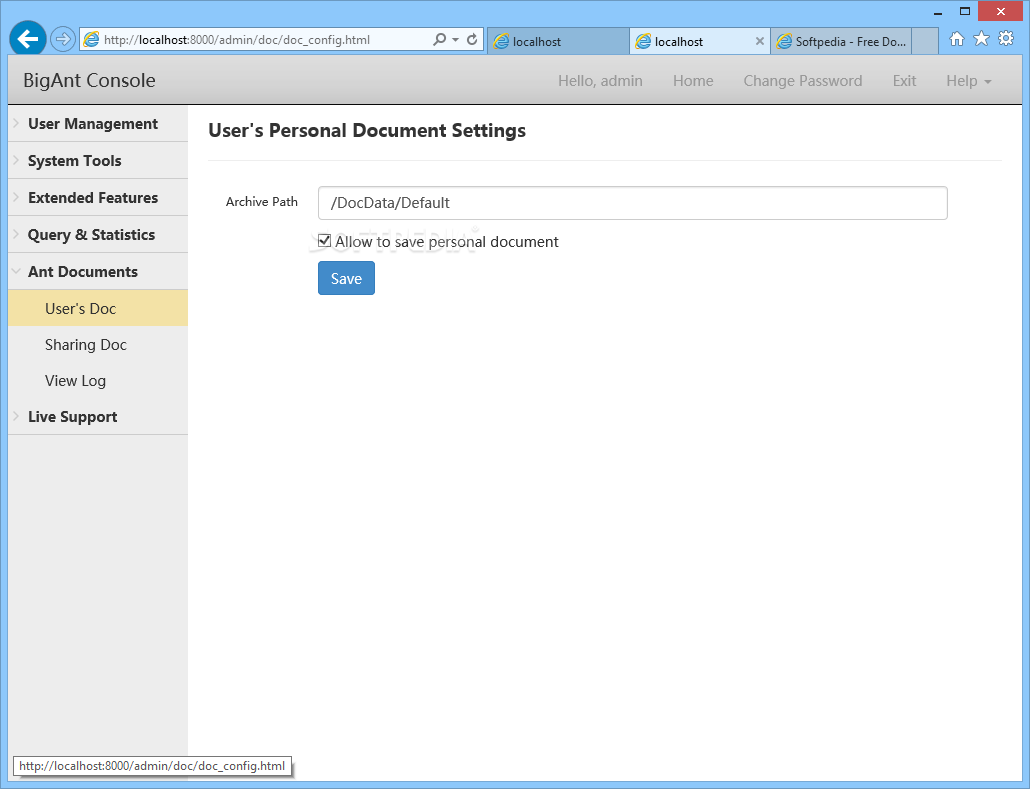
Task: Expand the User Management section
Action: pyautogui.click(x=98, y=124)
